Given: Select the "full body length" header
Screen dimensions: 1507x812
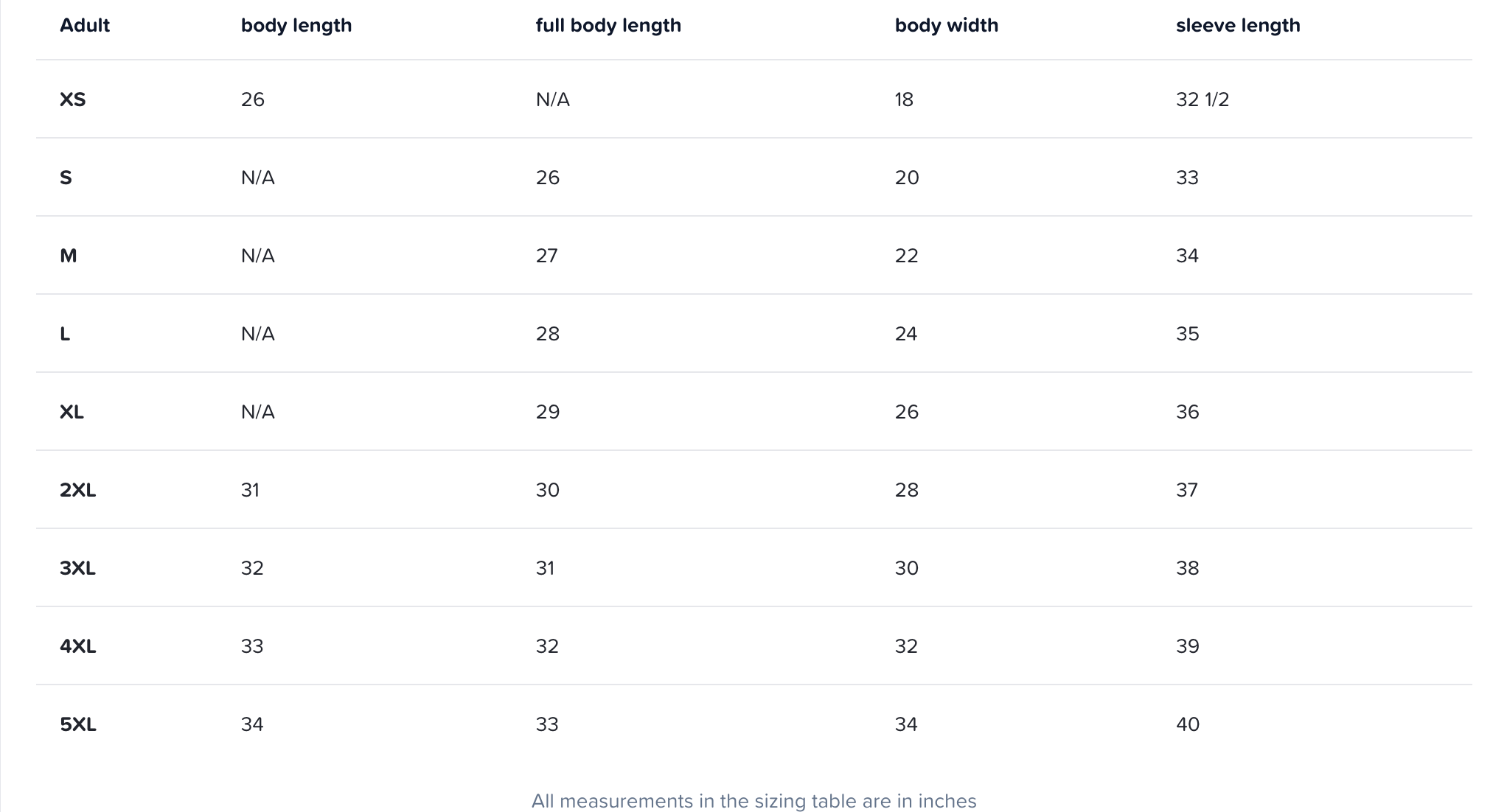Looking at the screenshot, I should pos(608,25).
